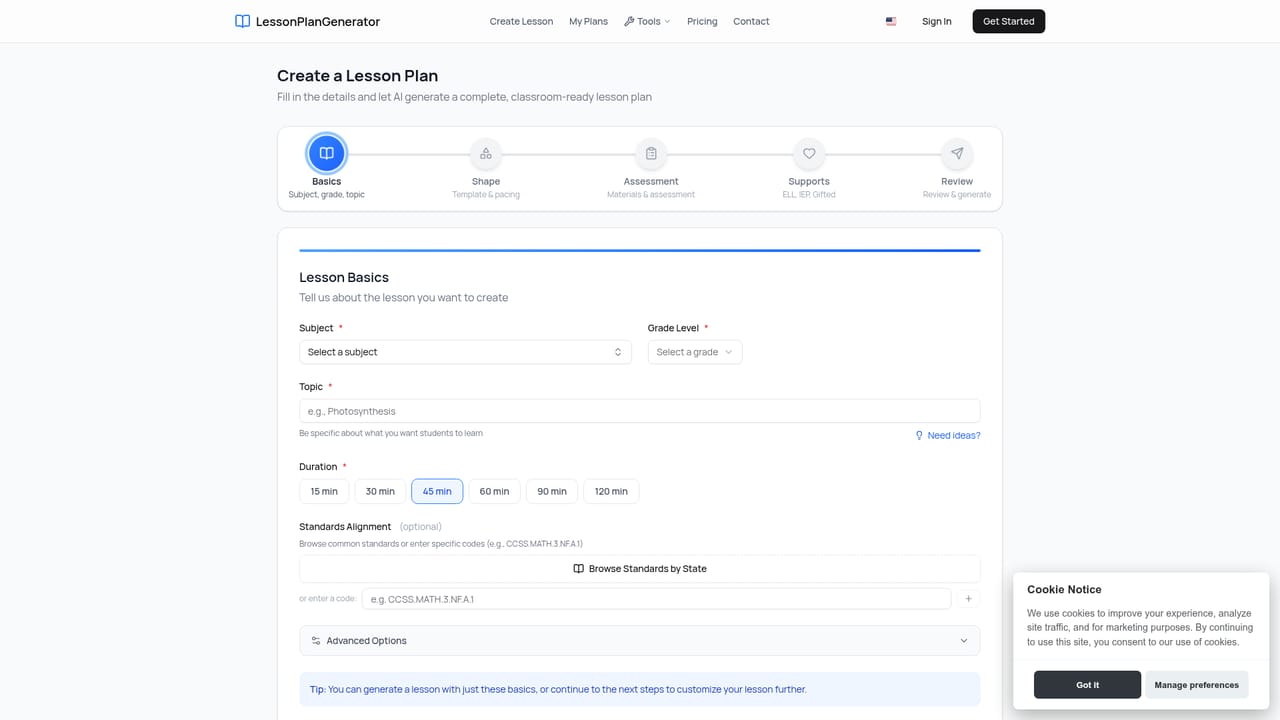Screen dimensions: 1280x720
Task: Open the Select a subject dropdown
Action: (x=465, y=352)
